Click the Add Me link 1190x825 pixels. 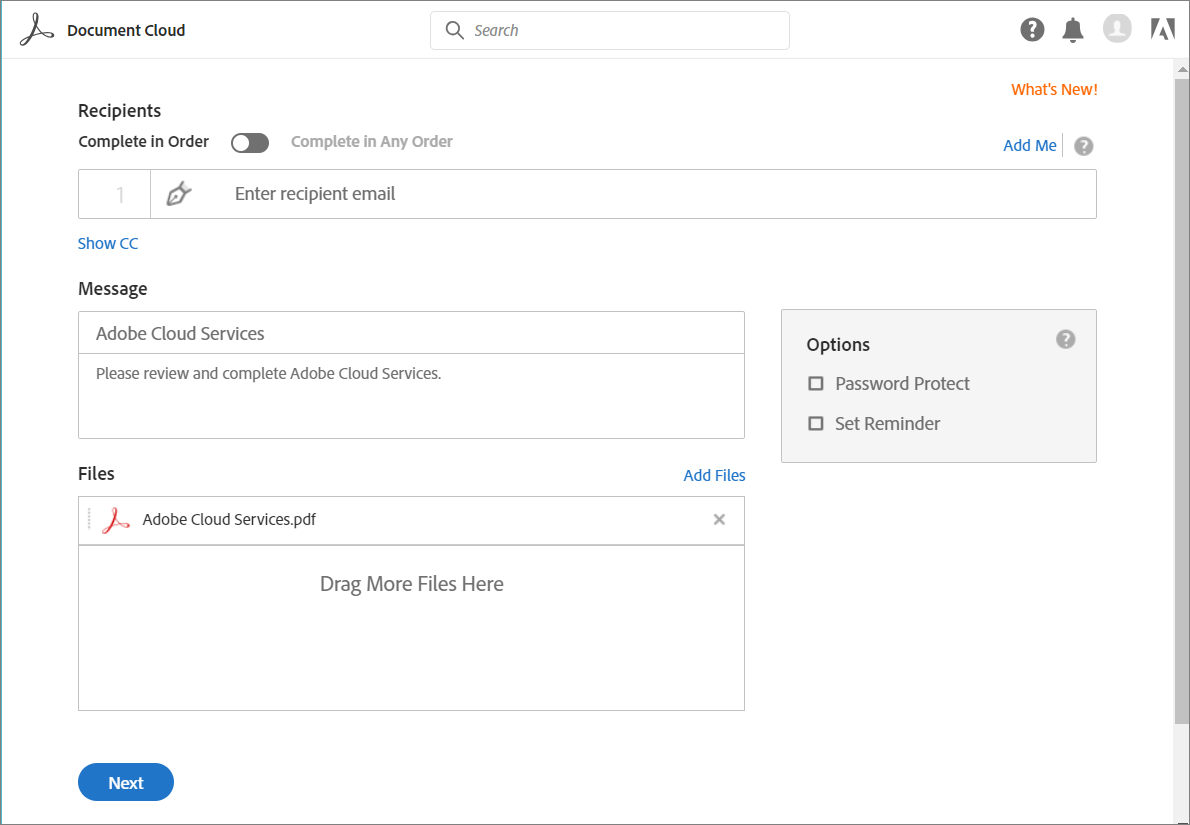(1029, 146)
